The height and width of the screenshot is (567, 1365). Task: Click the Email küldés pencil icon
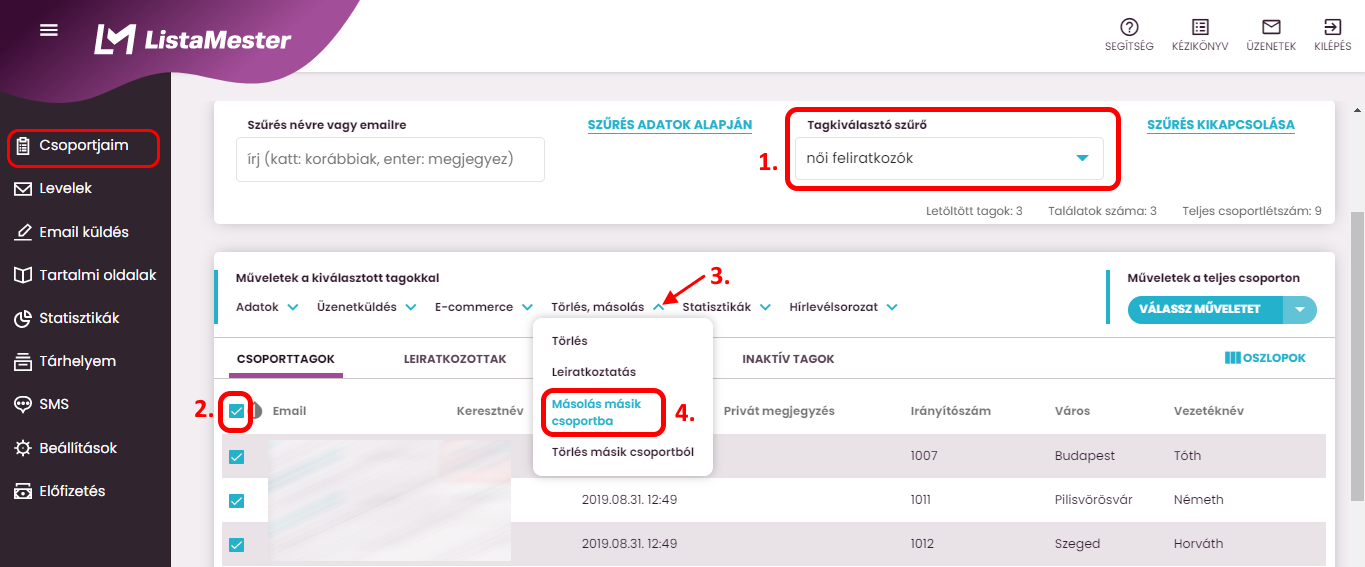tap(23, 232)
